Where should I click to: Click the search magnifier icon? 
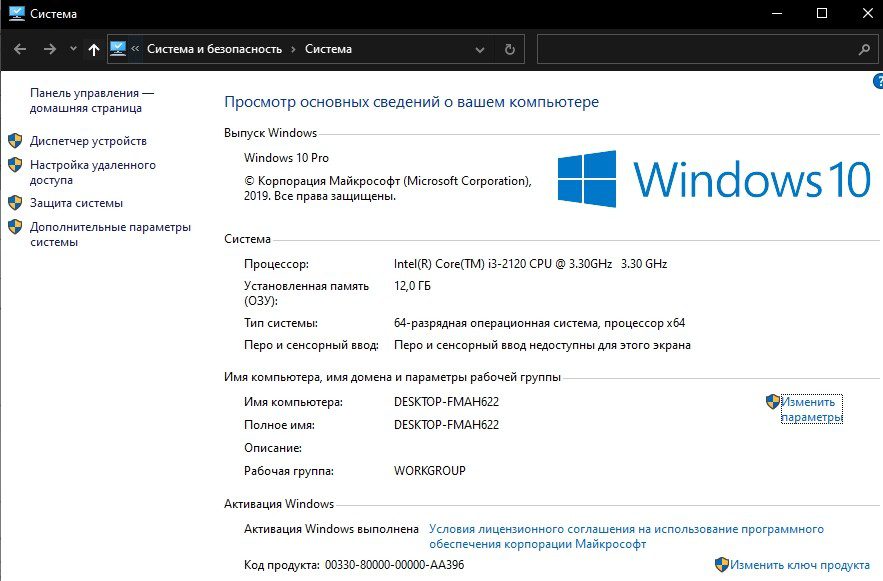[x=864, y=50]
